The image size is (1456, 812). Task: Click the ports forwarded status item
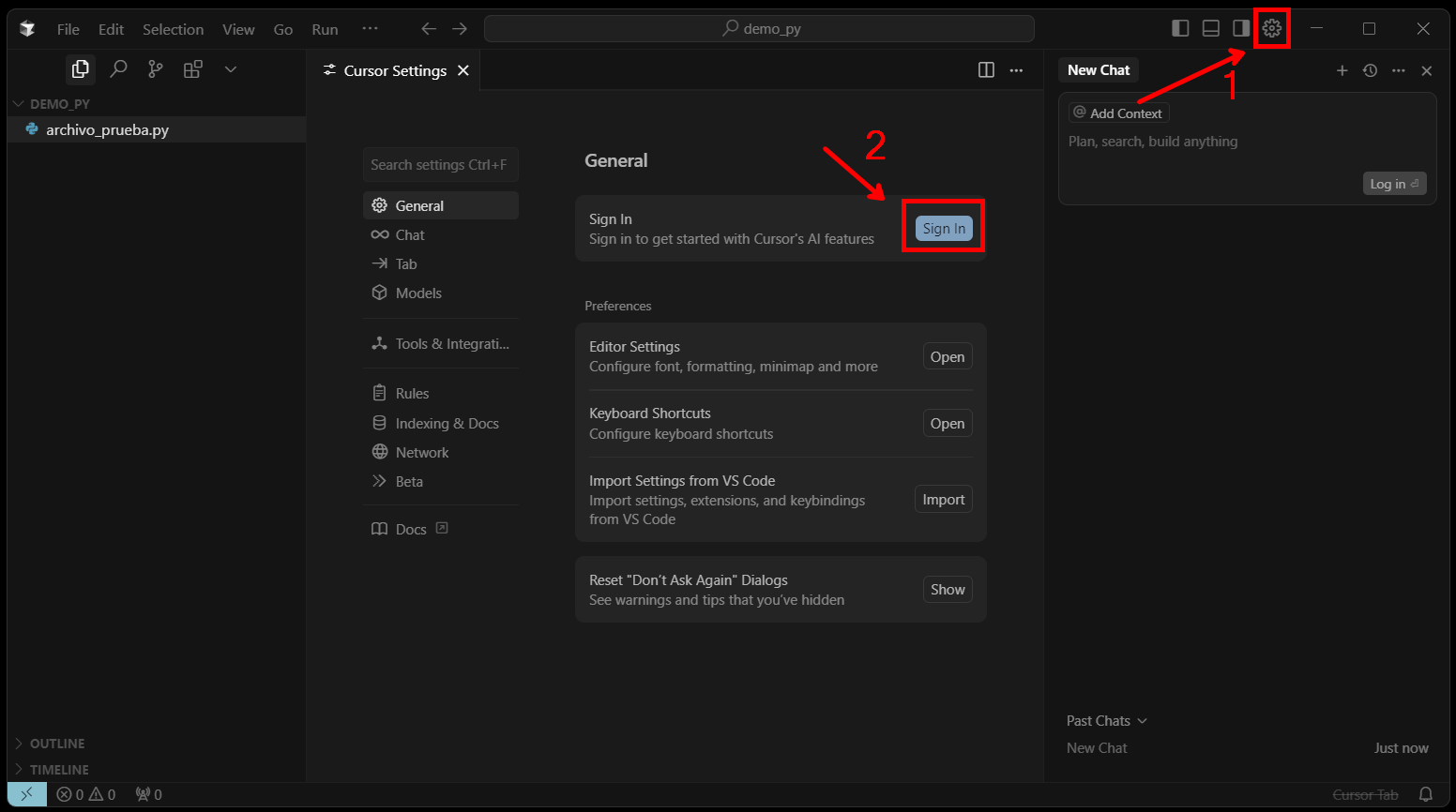[x=149, y=794]
